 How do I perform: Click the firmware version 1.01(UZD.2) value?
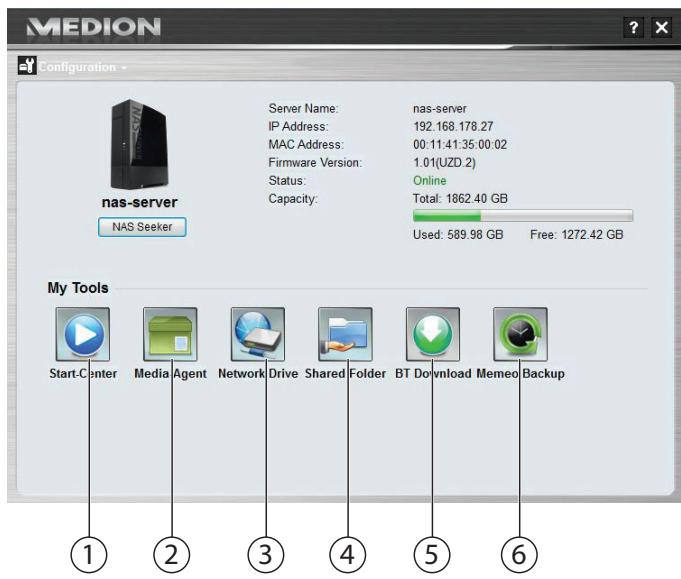point(444,163)
